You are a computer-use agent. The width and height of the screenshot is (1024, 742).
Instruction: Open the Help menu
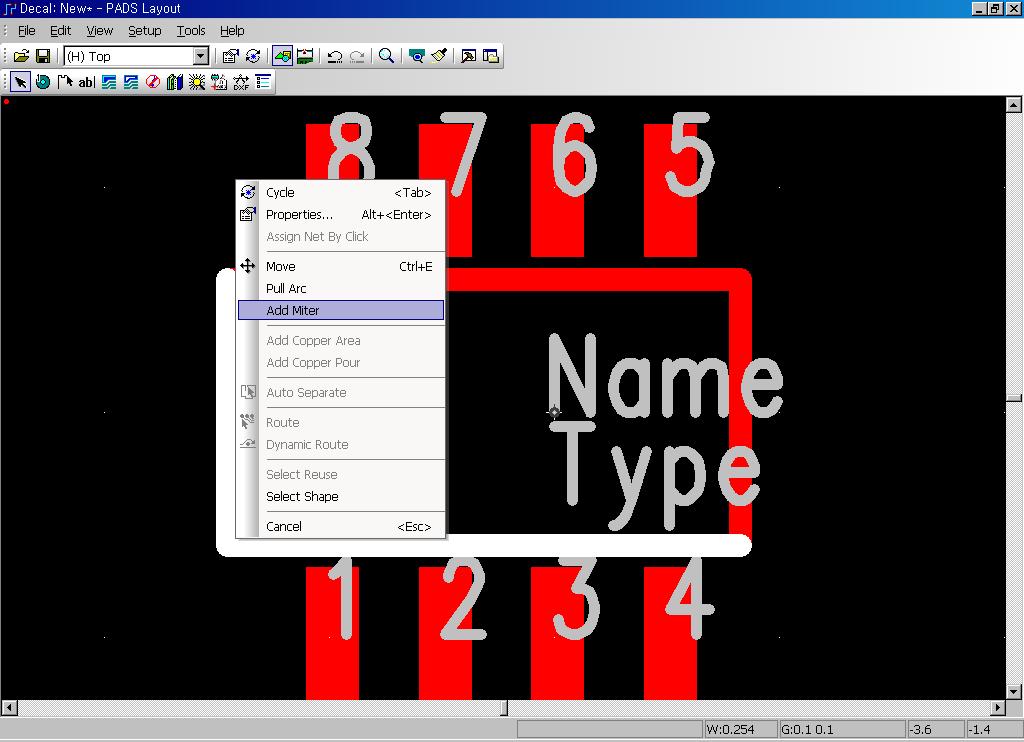[x=232, y=31]
